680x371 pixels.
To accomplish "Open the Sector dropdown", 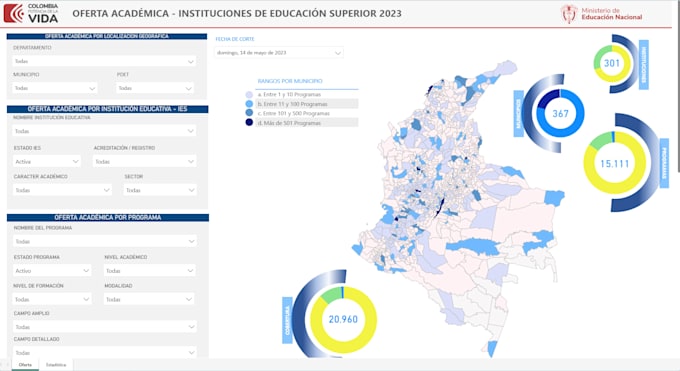I will click(160, 190).
